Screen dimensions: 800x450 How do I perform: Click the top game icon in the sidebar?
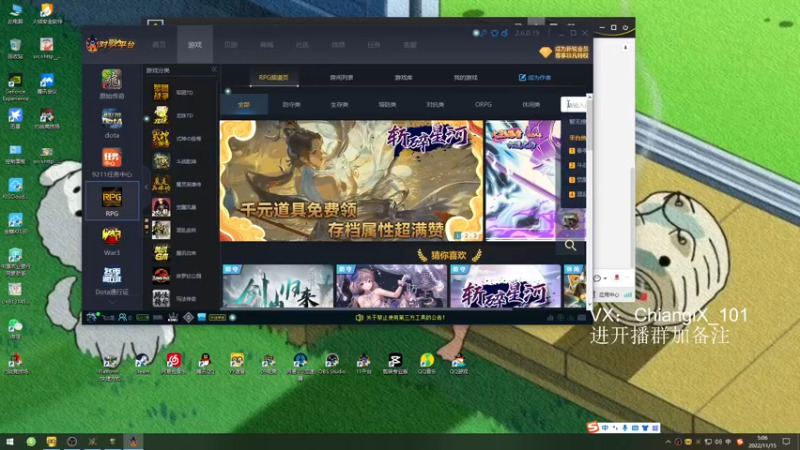[112, 83]
